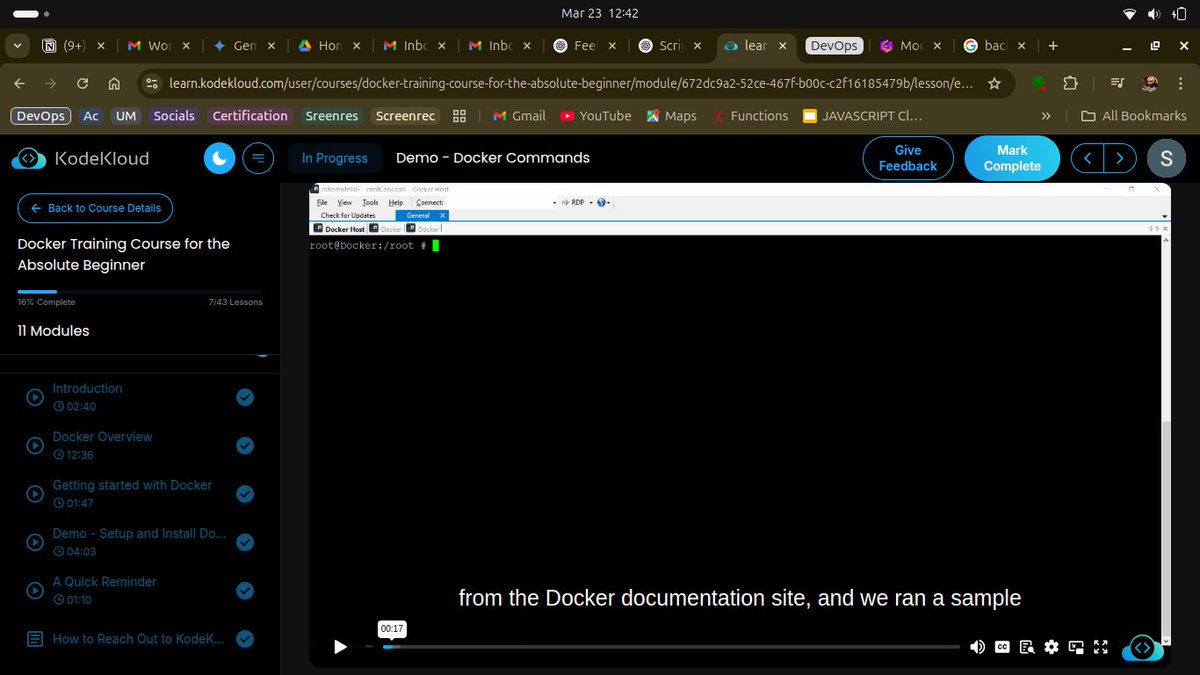Screen dimensions: 1200x675
Task: Open the Gmail bookmark
Action: (x=519, y=116)
